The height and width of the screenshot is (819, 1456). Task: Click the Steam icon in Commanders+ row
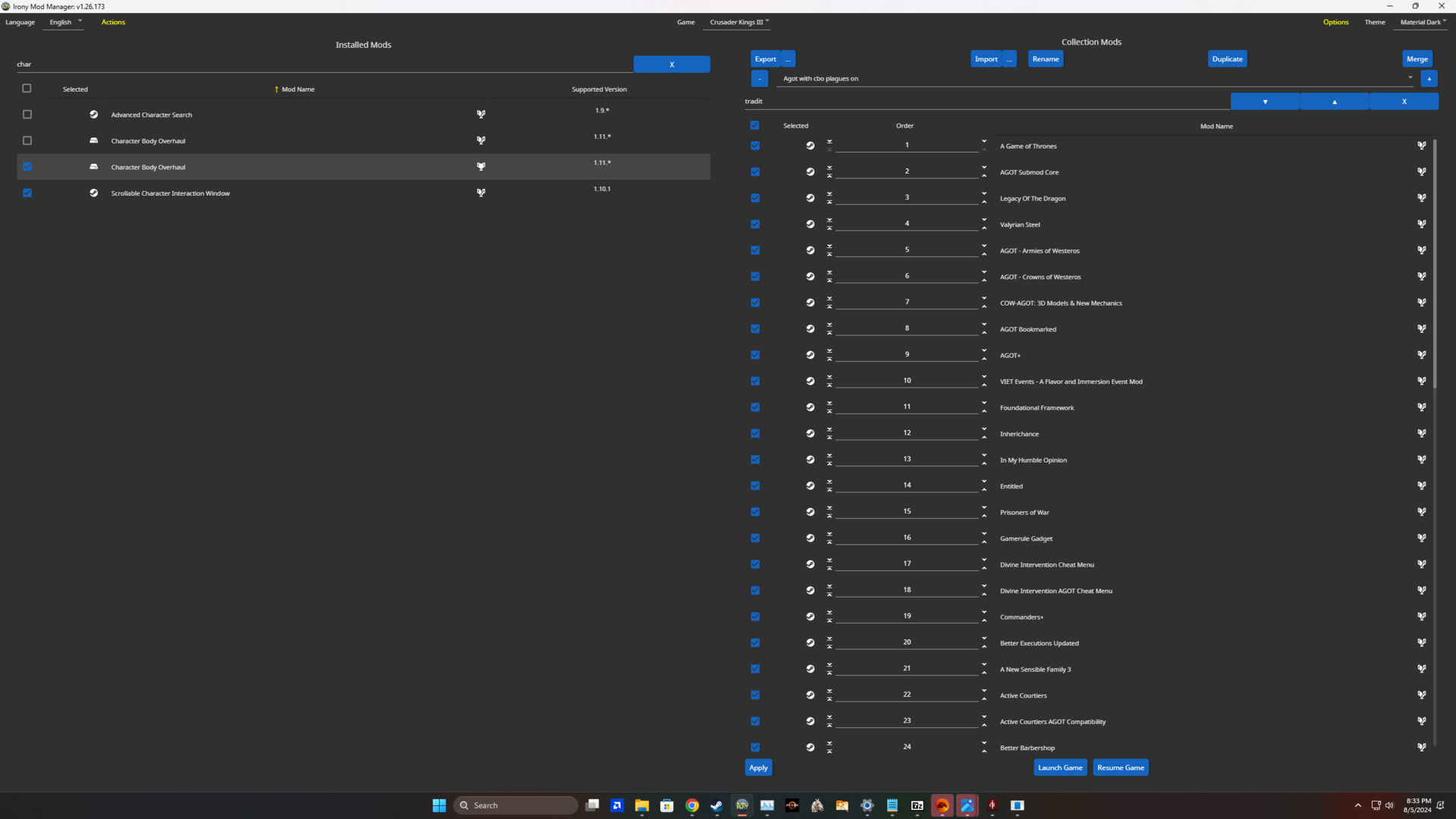click(811, 617)
